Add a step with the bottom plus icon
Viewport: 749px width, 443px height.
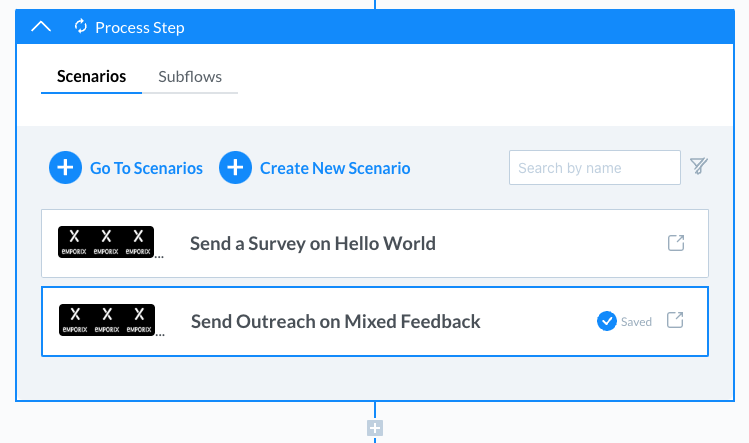click(375, 428)
